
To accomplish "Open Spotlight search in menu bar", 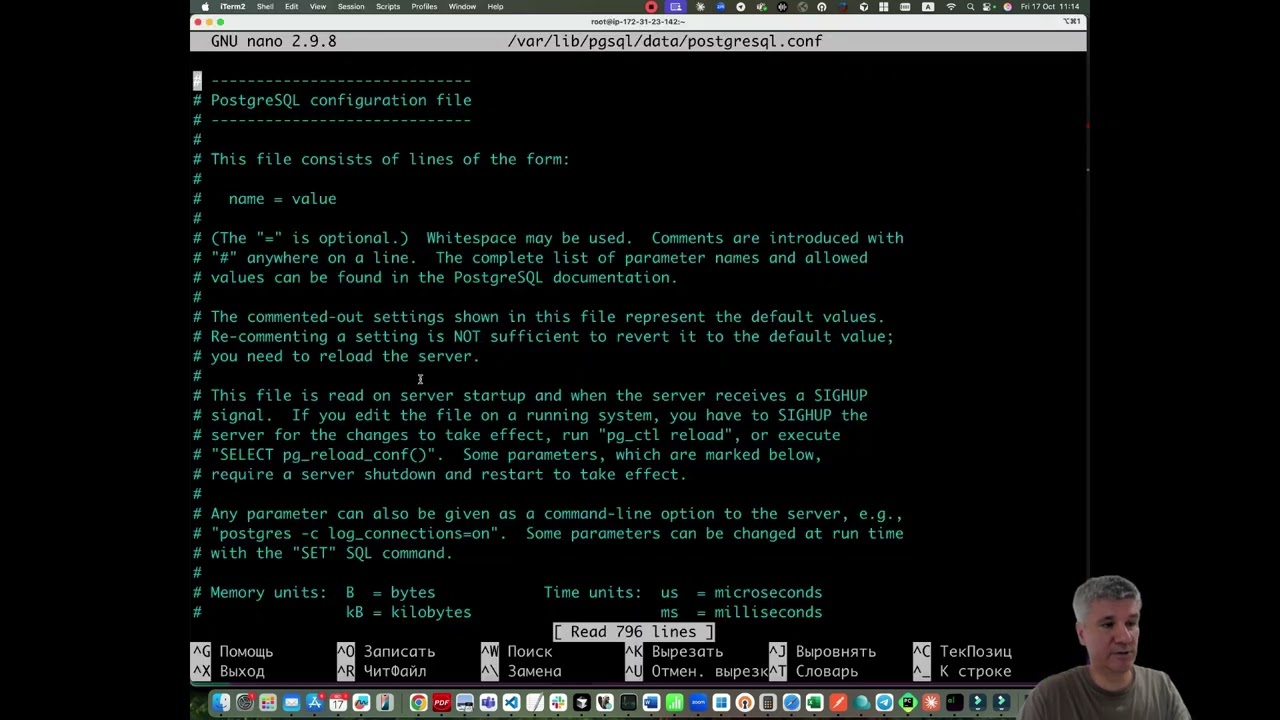I will tap(970, 6).
